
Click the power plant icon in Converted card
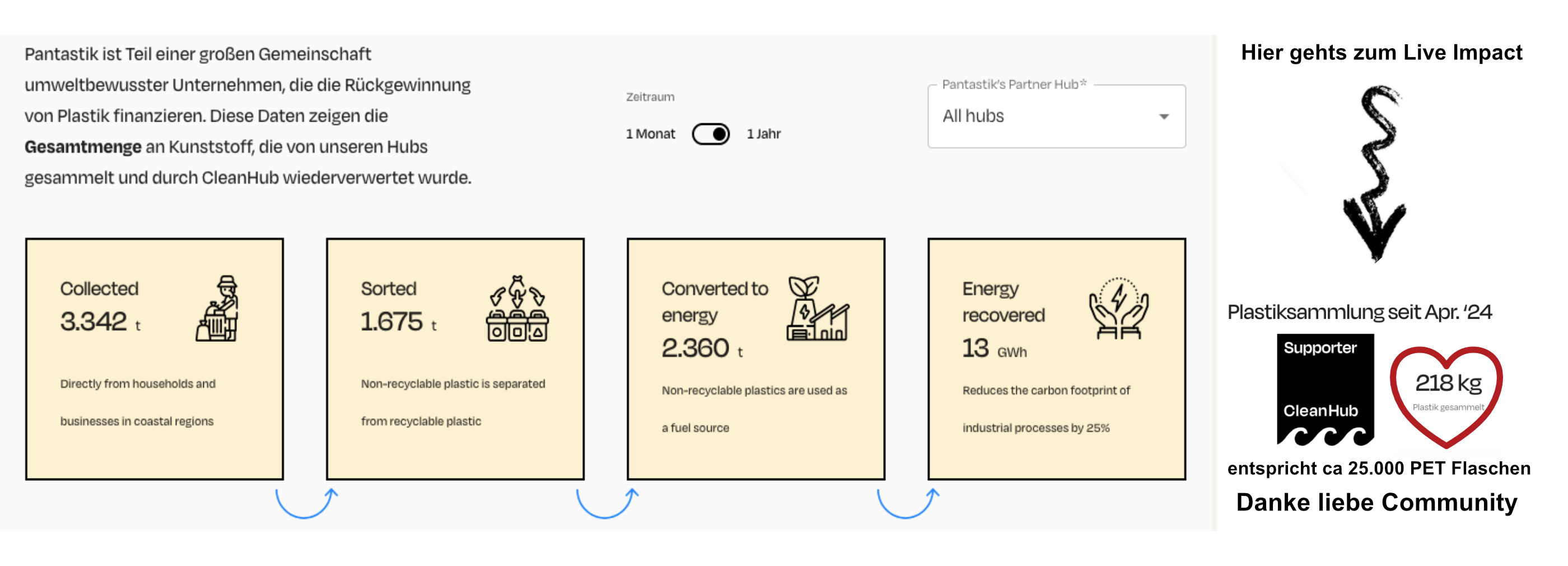[817, 308]
